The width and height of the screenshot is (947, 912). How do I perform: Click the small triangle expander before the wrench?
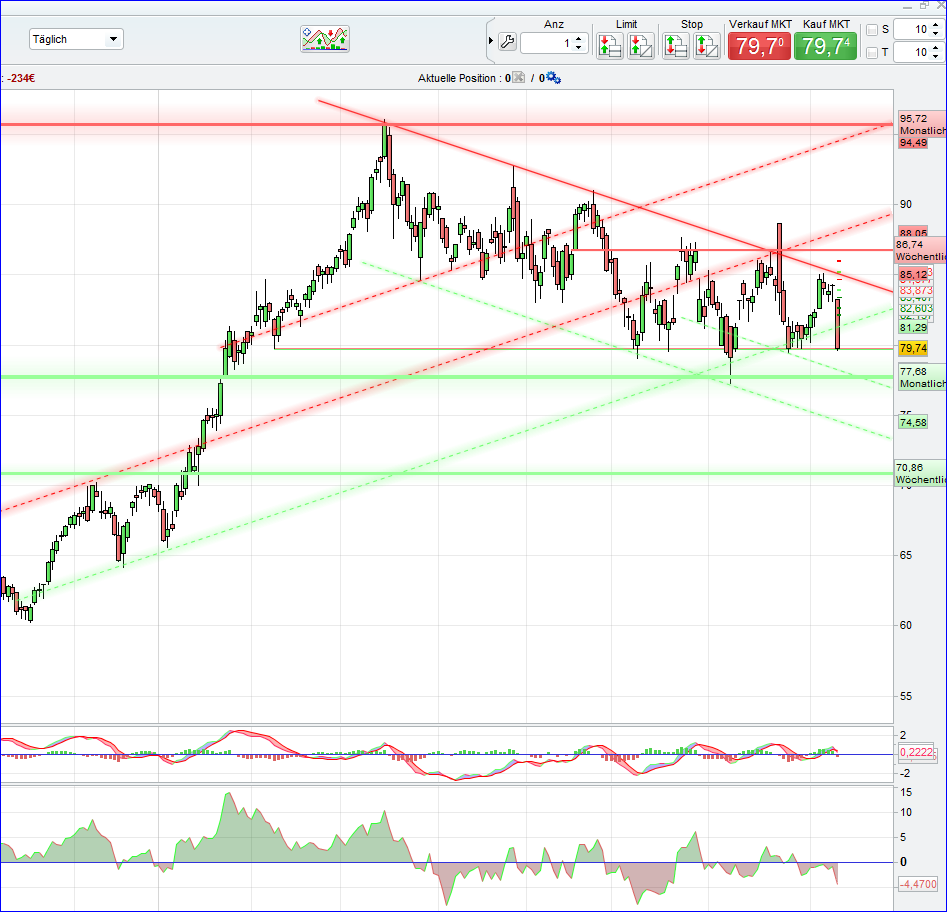click(x=490, y=38)
